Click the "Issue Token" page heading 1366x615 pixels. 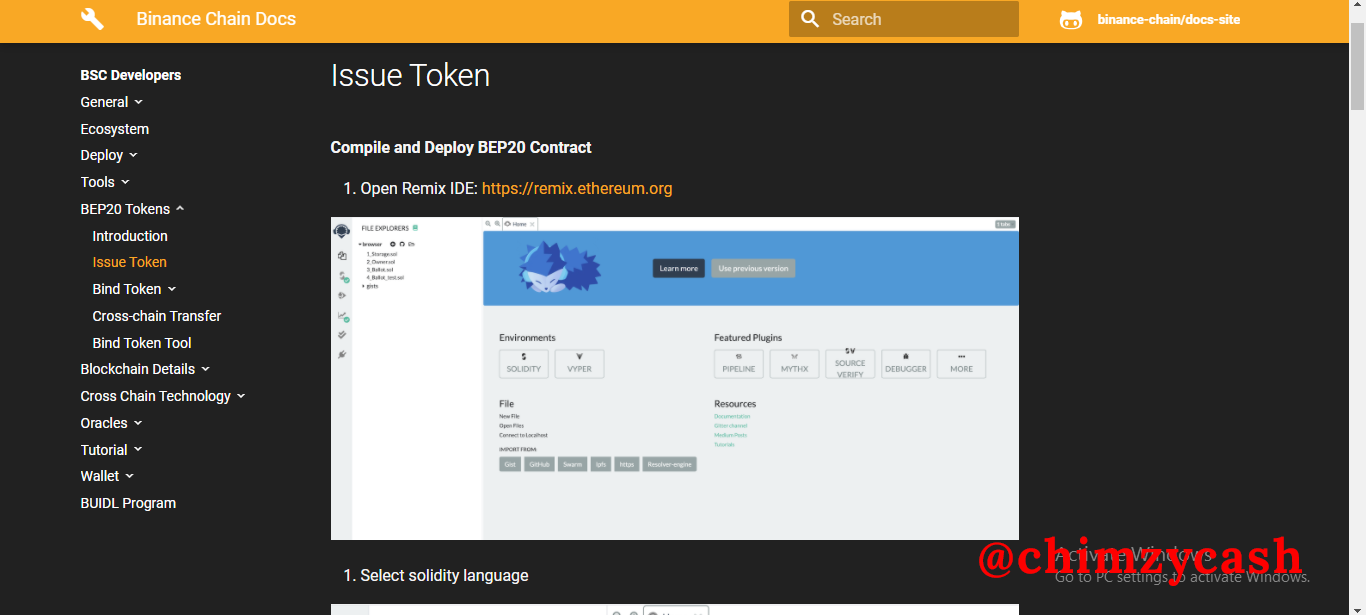tap(410, 76)
